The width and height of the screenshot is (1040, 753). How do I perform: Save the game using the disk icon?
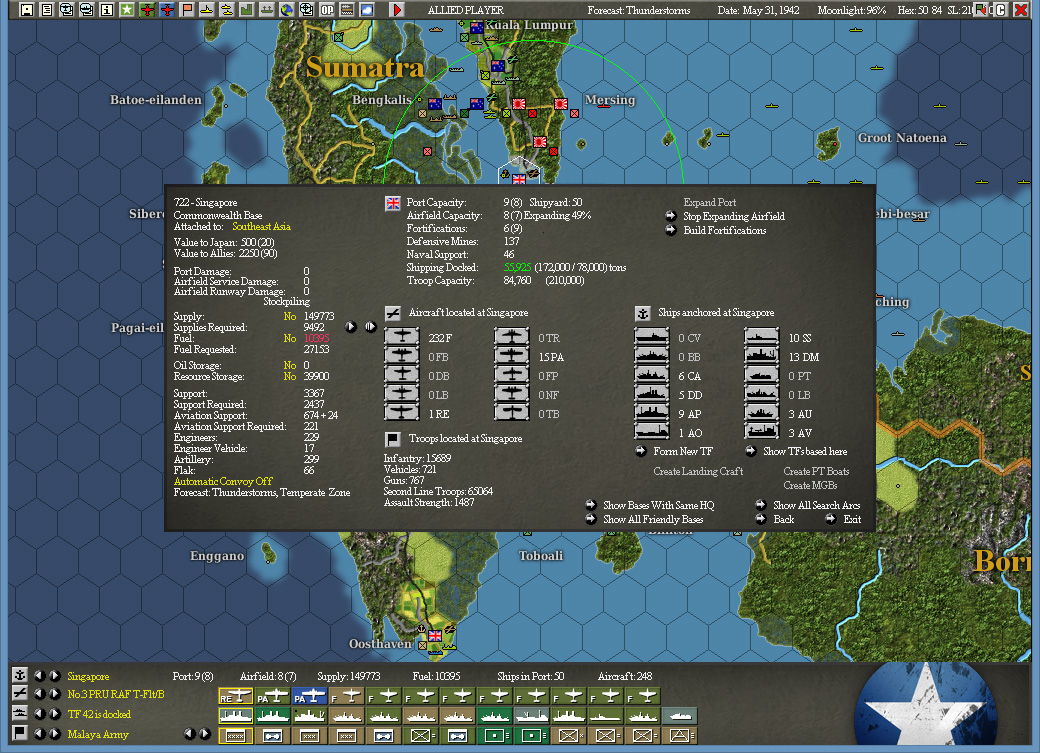coord(27,10)
